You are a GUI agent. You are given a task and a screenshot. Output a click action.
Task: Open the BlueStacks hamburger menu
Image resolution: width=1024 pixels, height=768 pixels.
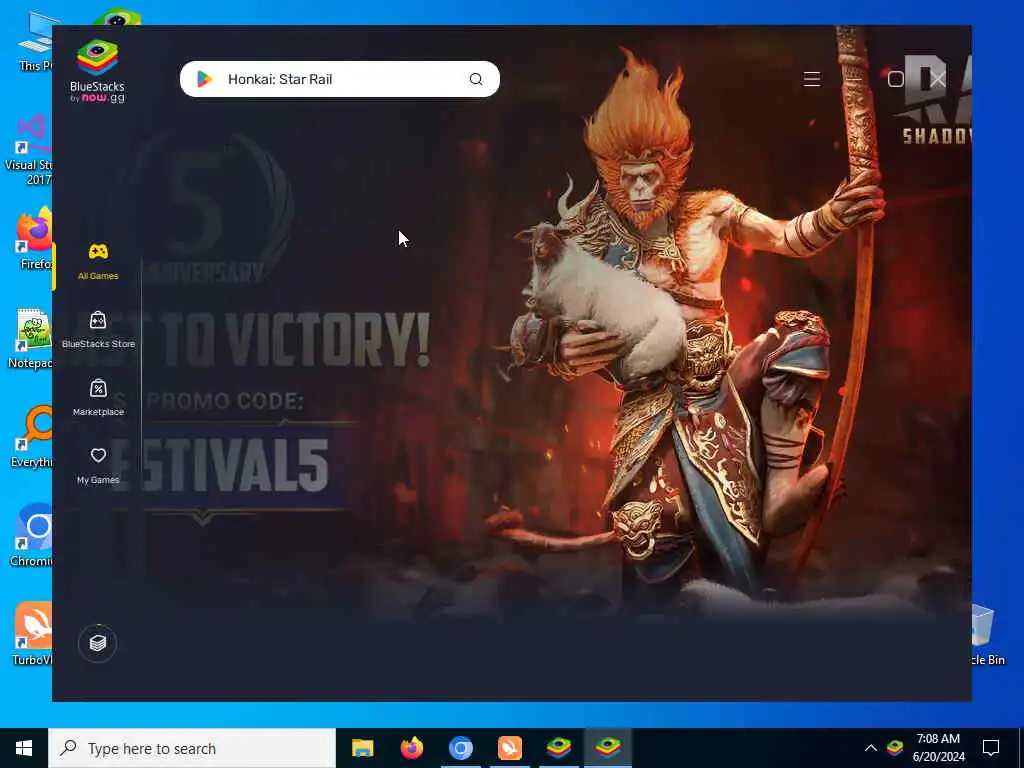812,79
